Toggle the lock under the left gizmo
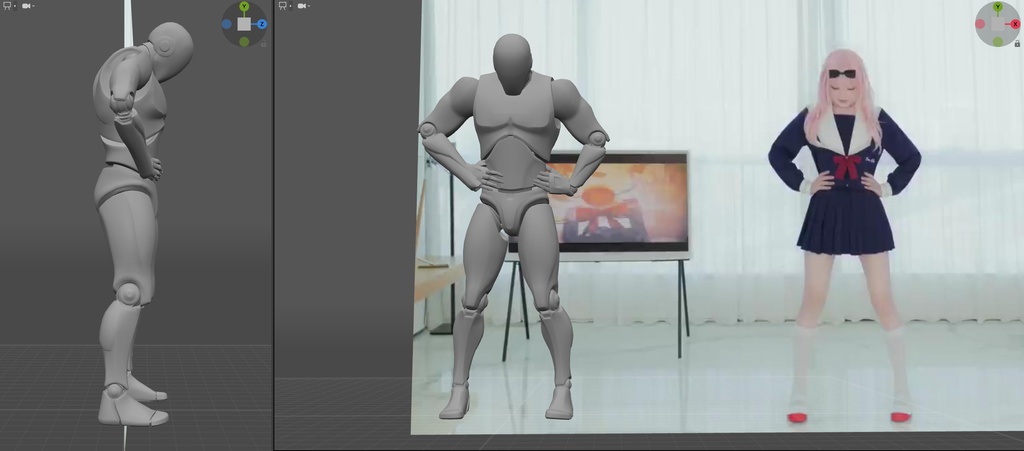 click(x=264, y=44)
